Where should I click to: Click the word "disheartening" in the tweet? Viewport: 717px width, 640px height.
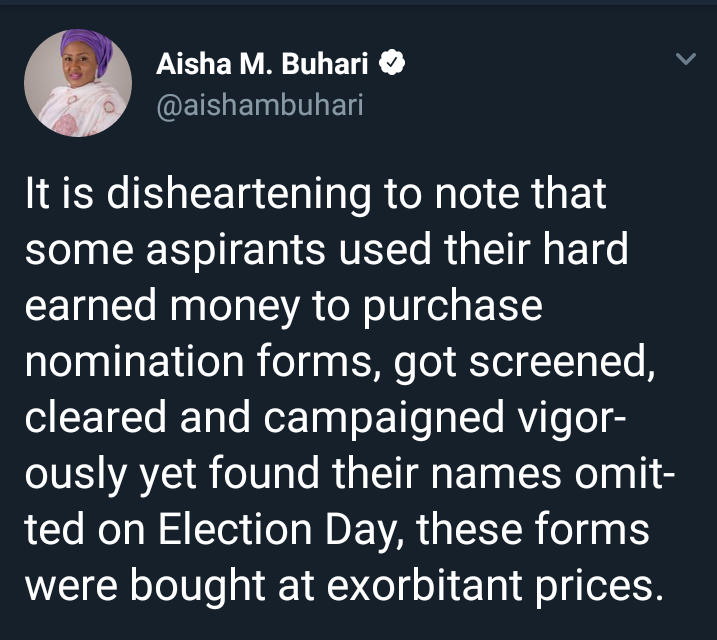click(x=239, y=194)
